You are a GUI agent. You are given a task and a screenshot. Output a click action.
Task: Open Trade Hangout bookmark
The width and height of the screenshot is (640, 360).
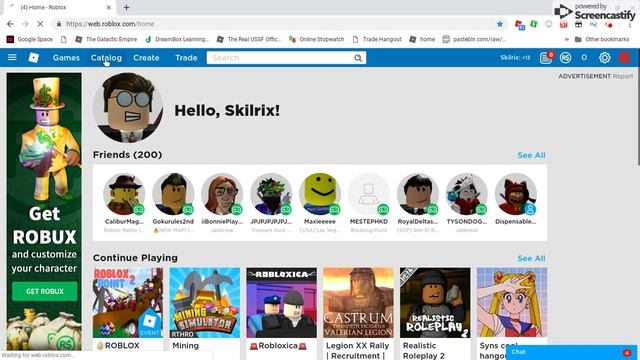click(x=377, y=39)
